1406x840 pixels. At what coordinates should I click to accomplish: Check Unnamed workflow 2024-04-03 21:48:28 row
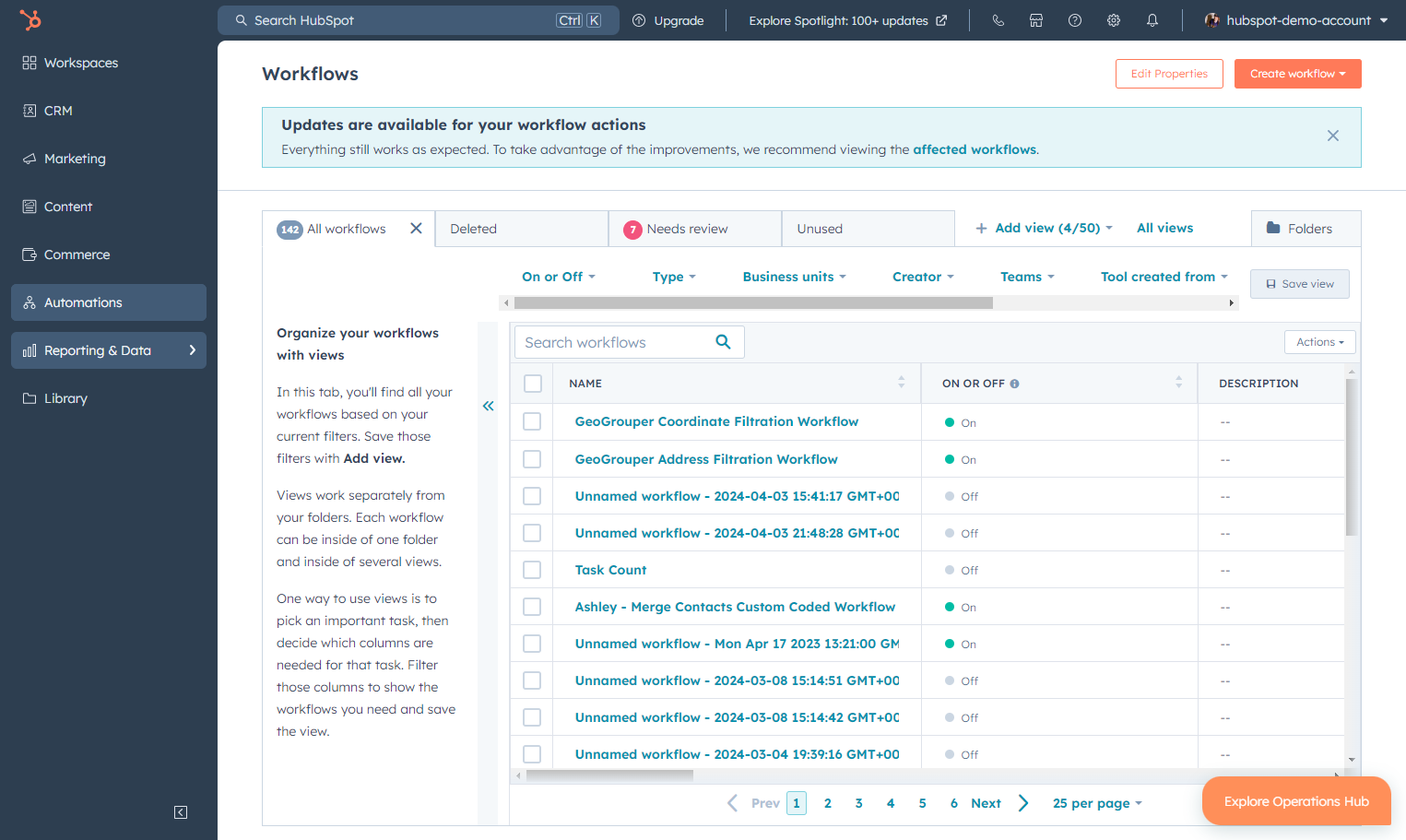tap(532, 533)
